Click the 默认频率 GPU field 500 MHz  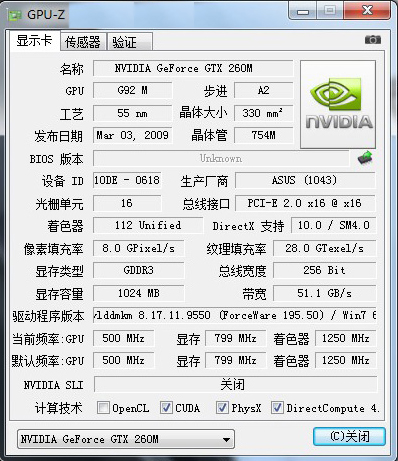pos(123,360)
